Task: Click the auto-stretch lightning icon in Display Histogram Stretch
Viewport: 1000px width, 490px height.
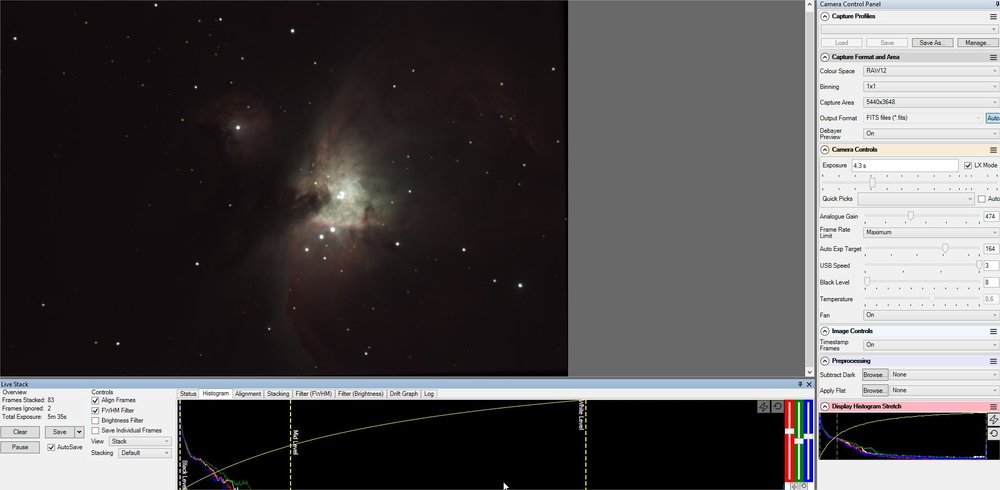Action: pyautogui.click(x=994, y=419)
